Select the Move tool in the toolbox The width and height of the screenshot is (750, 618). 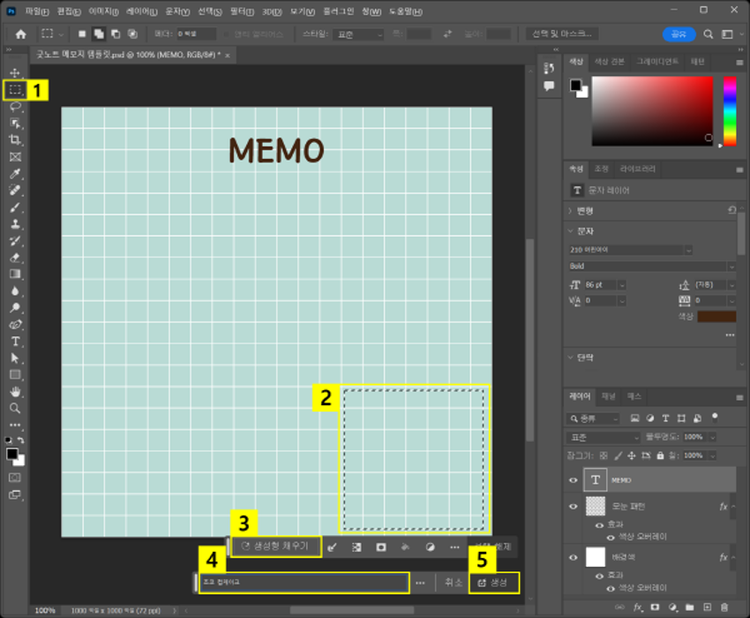pos(15,73)
